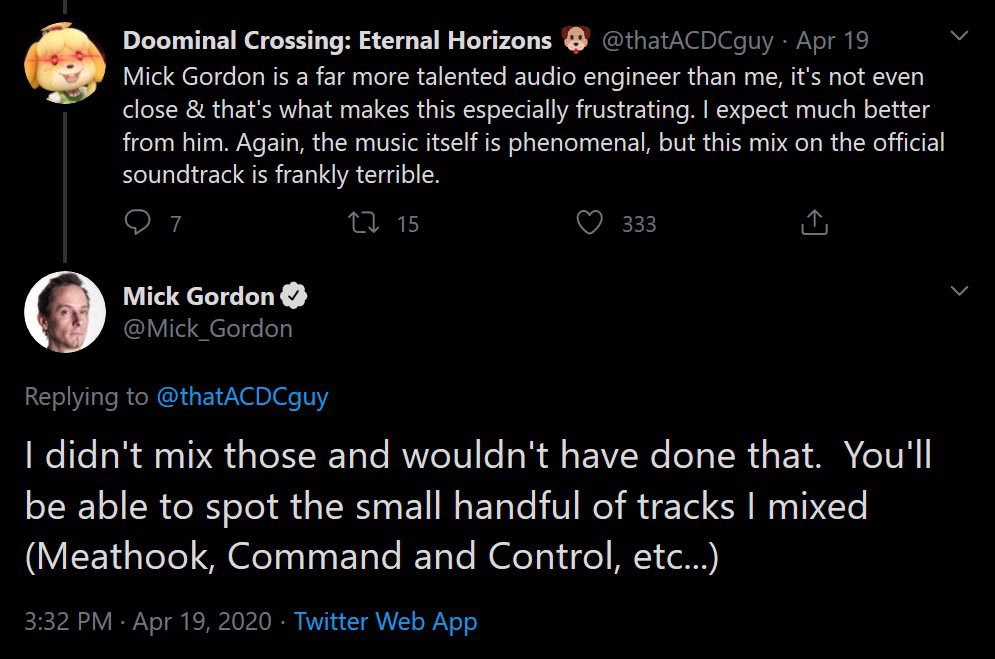Image resolution: width=995 pixels, height=659 pixels.
Task: Click the Twitter Web App source link
Action: pyautogui.click(x=385, y=621)
